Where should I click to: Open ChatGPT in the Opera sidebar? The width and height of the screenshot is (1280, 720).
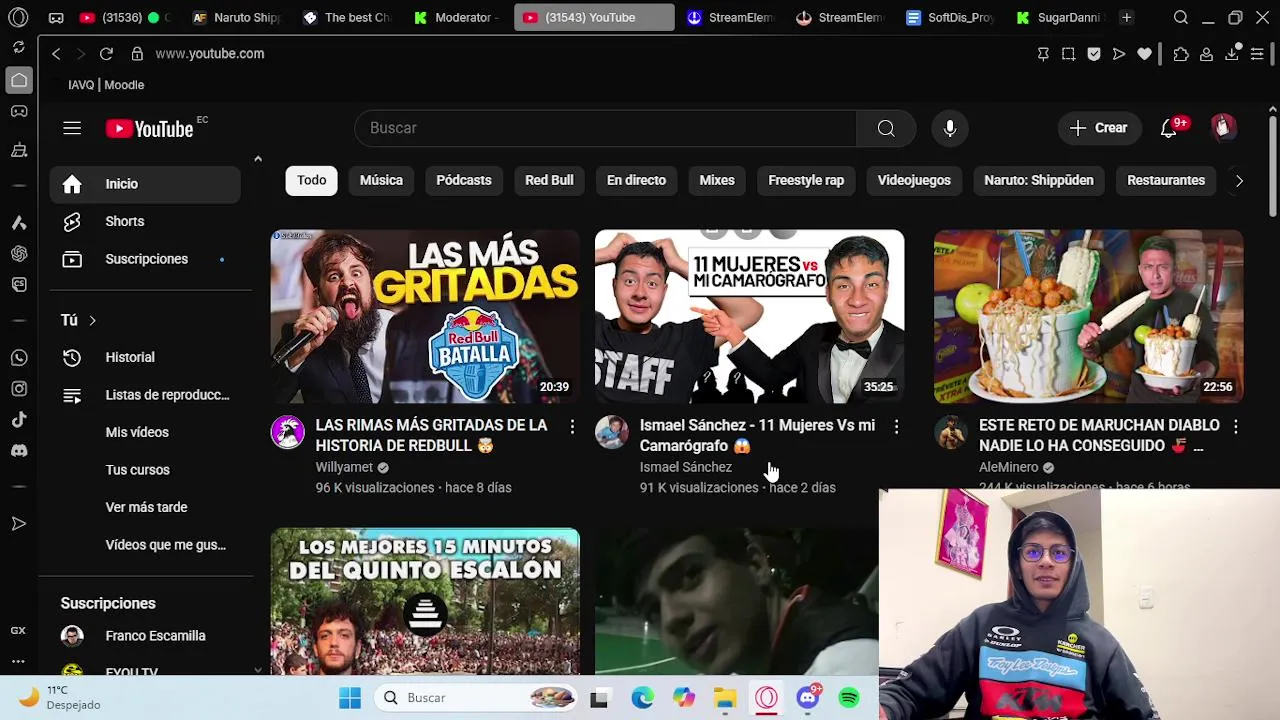[19, 254]
